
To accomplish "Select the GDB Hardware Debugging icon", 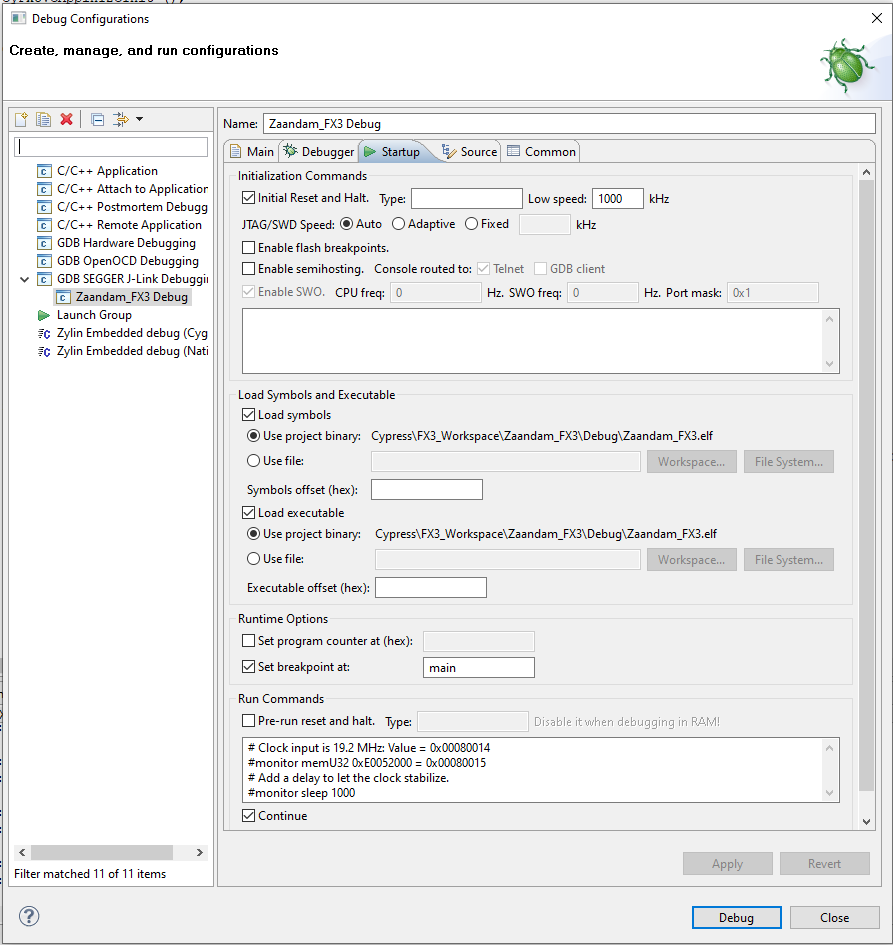I will click(43, 242).
